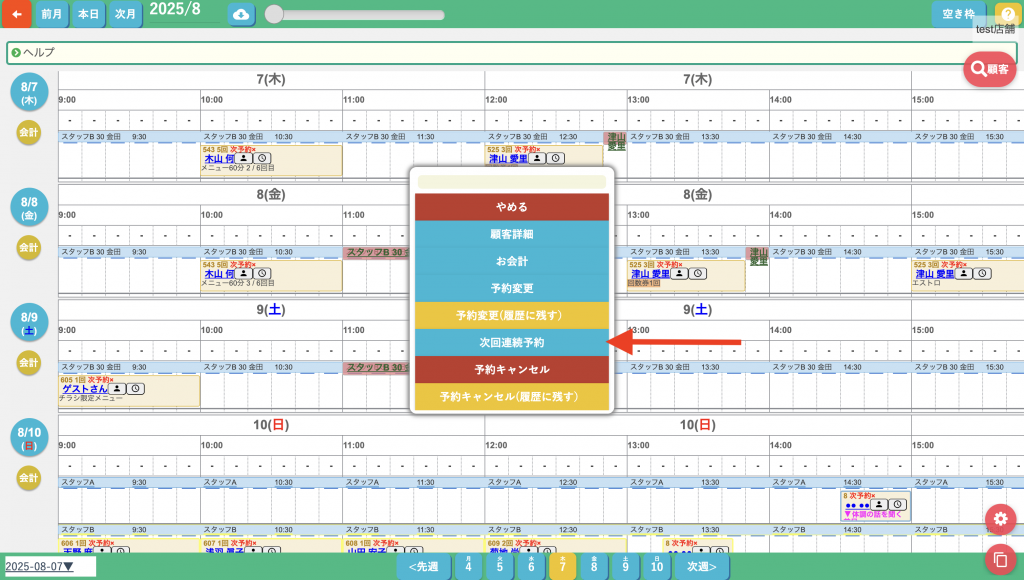Click the red copy icon button
Image resolution: width=1024 pixels, height=580 pixels.
coord(1000,558)
